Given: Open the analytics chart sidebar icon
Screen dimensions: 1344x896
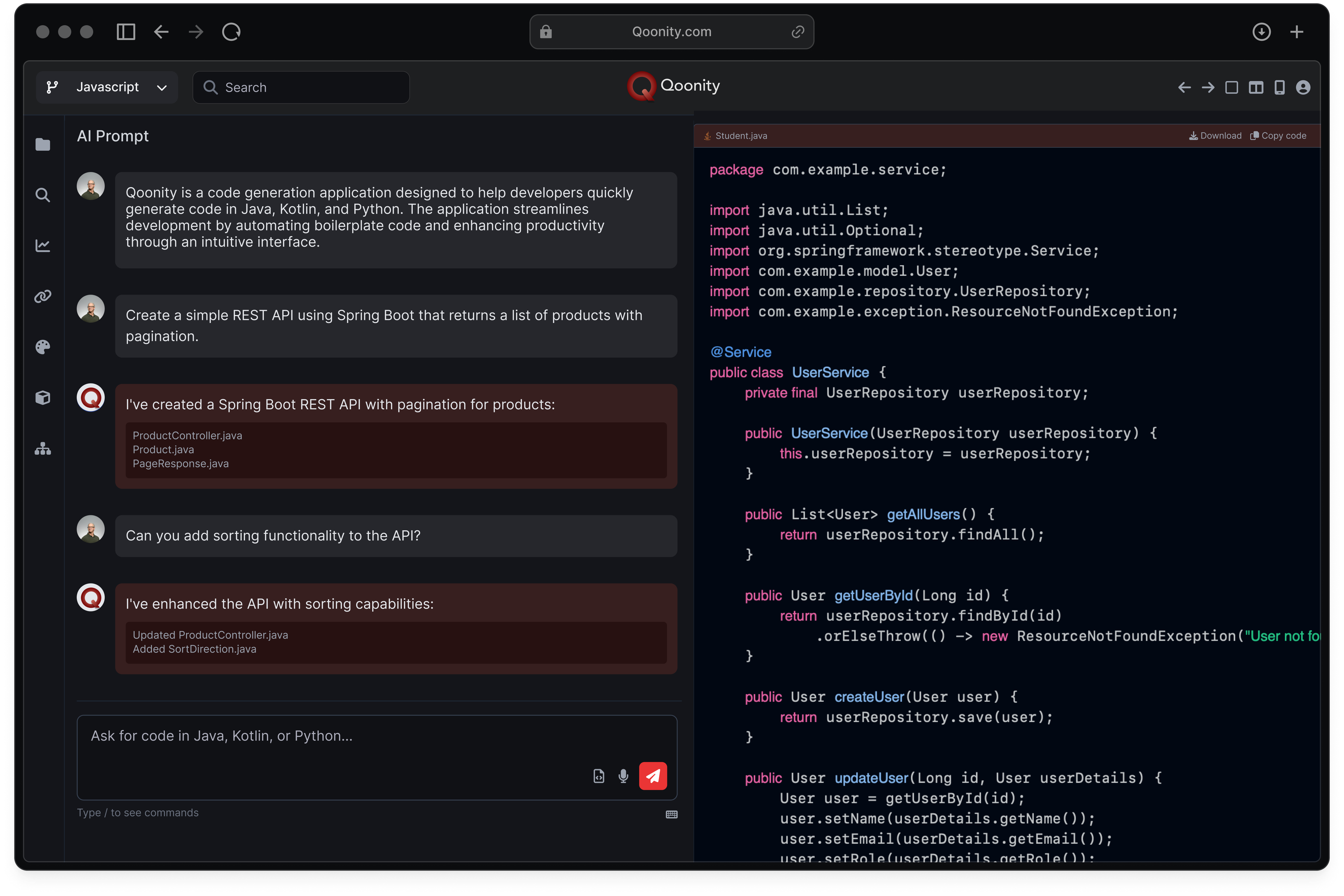Looking at the screenshot, I should (43, 246).
